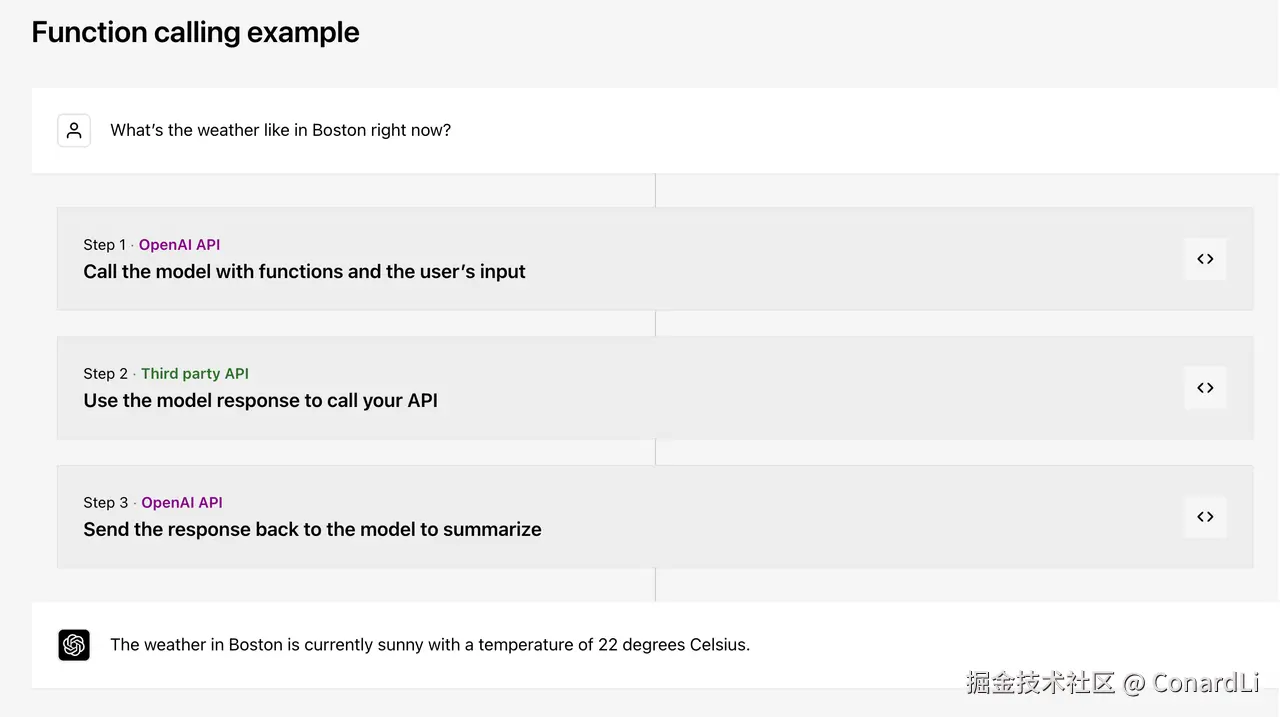Show code for Step 1 card
The image size is (1280, 717).
[1205, 259]
